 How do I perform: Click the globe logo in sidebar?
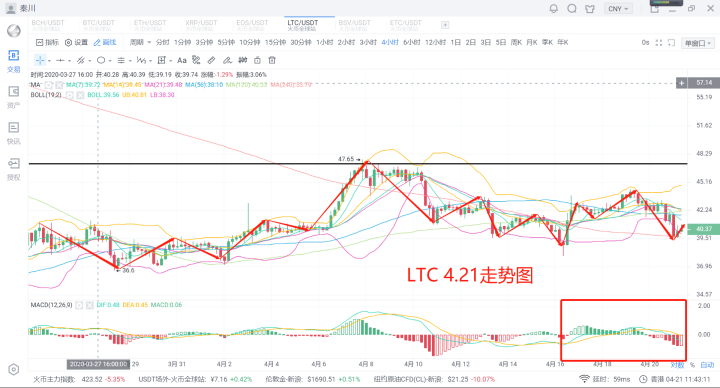click(14, 31)
